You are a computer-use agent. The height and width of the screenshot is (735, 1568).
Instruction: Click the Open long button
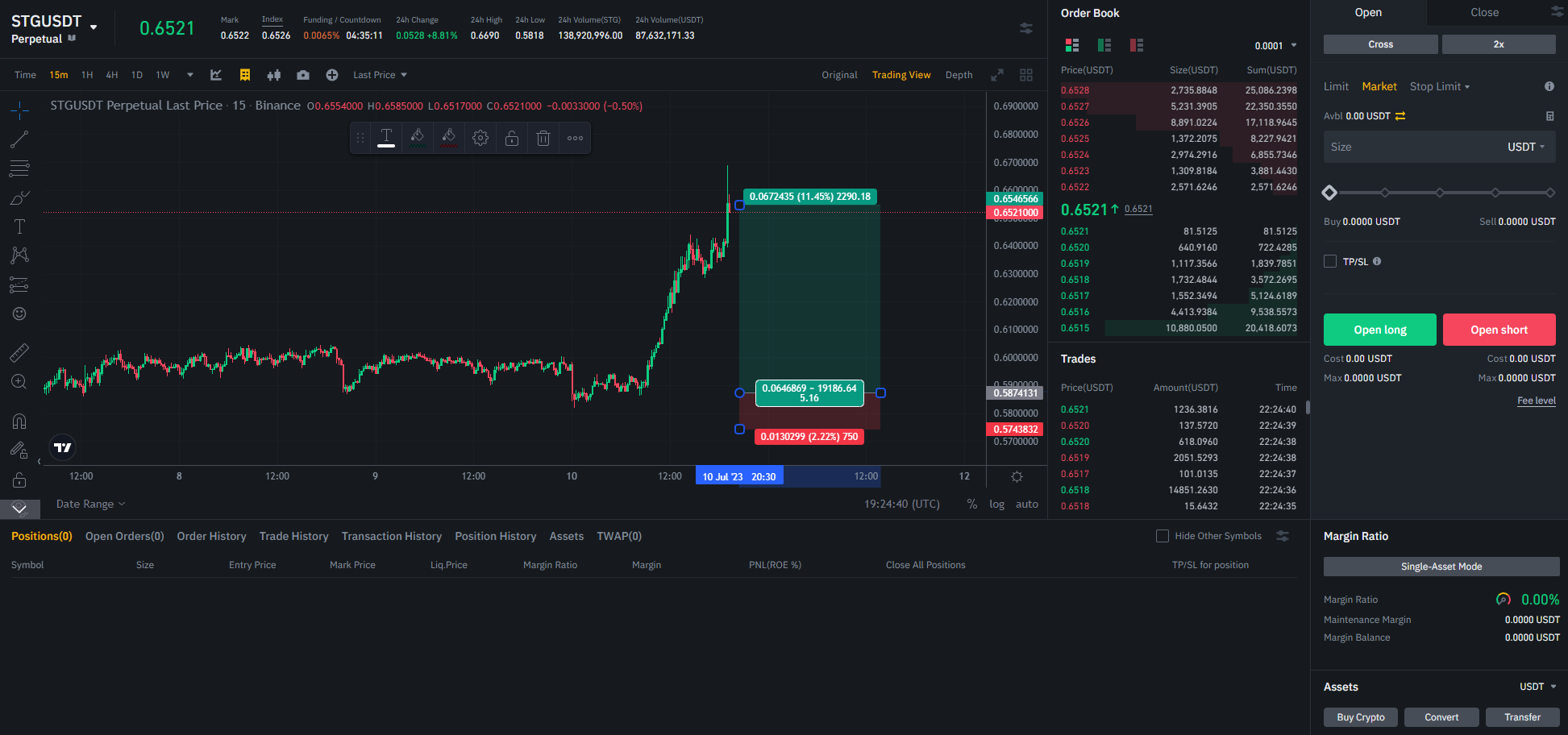pos(1380,330)
